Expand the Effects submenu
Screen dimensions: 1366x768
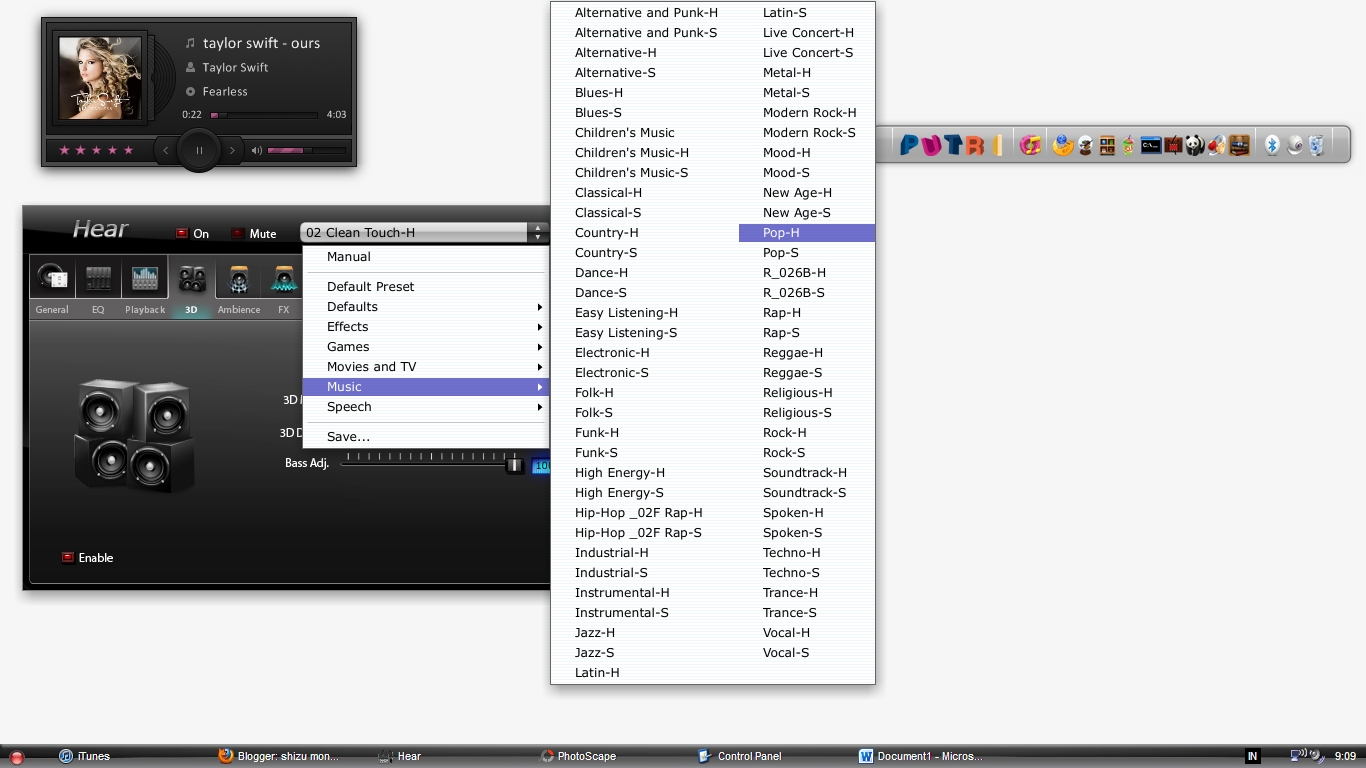426,327
